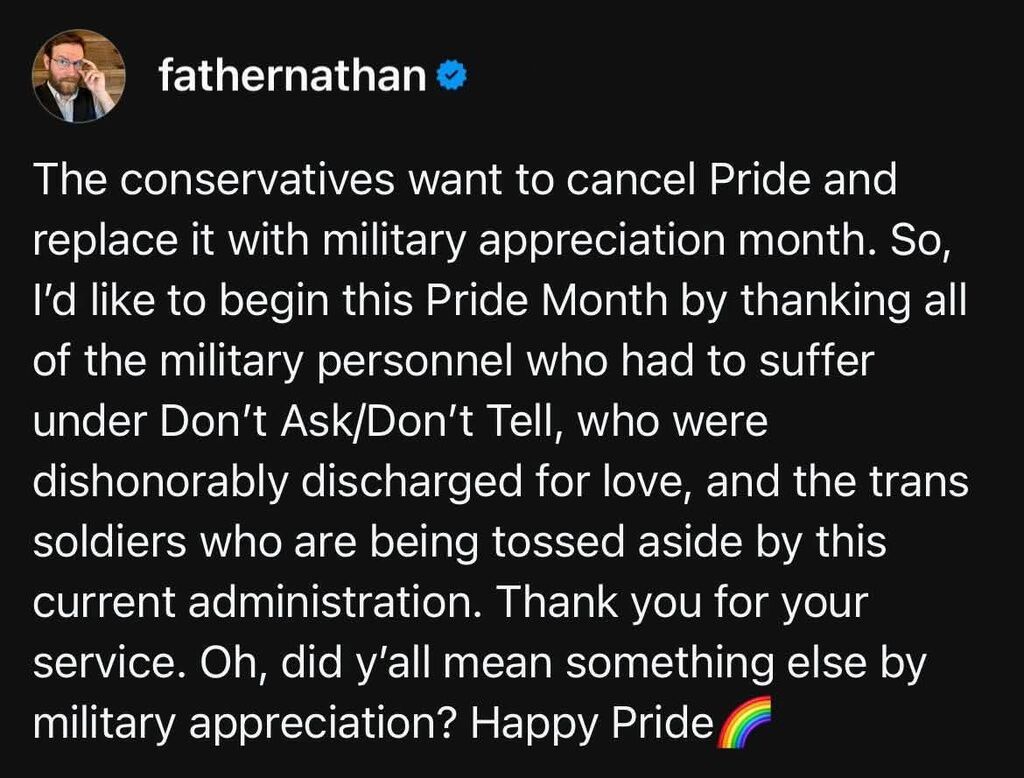
Task: Click the blue verified badge
Action: point(451,76)
